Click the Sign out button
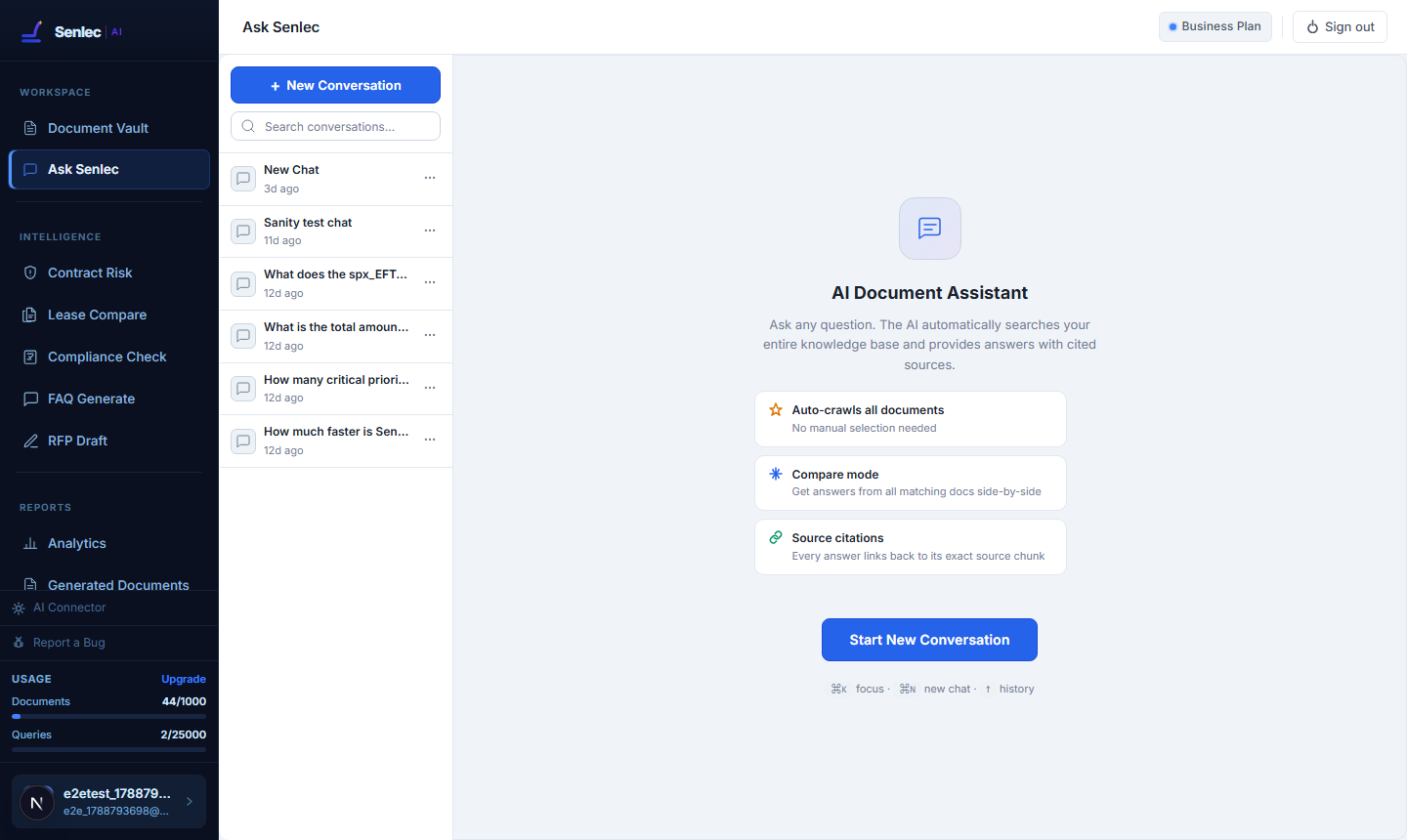 click(1340, 26)
